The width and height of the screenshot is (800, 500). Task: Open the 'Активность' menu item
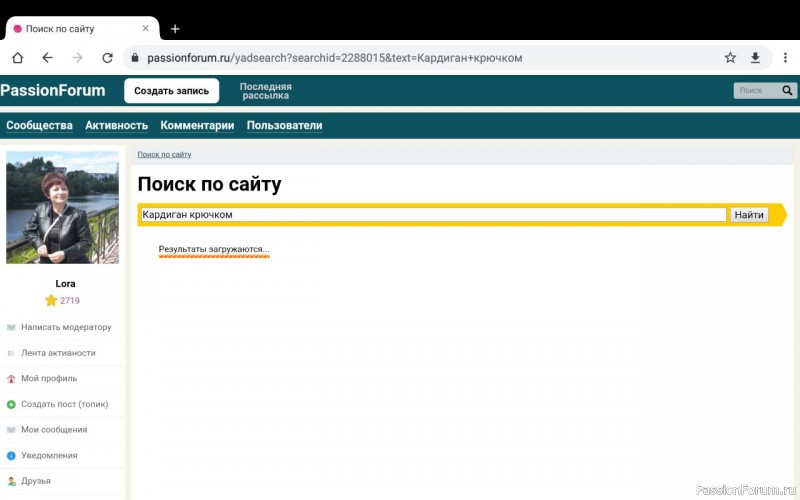116,126
